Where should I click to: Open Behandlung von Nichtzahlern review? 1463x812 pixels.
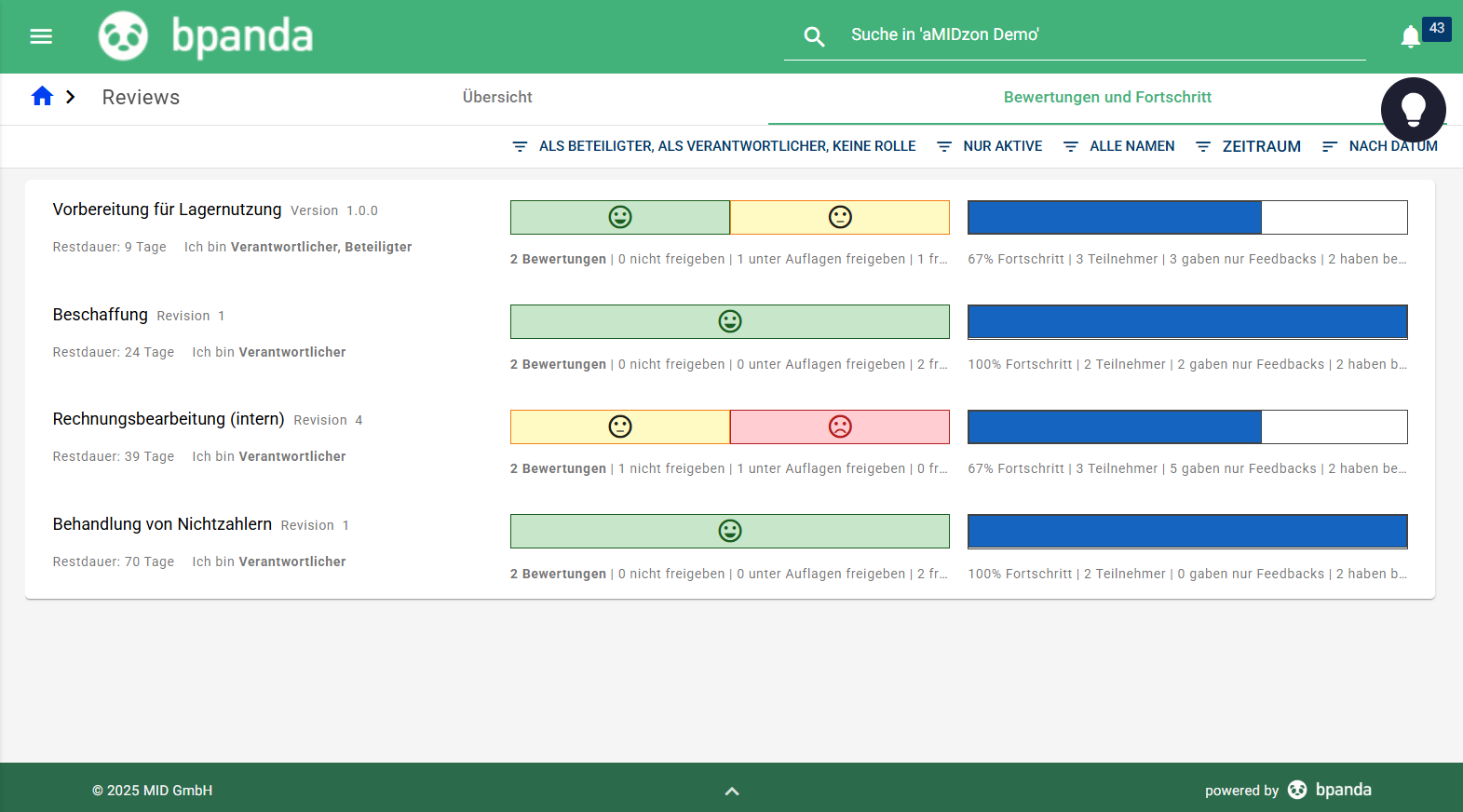162,524
